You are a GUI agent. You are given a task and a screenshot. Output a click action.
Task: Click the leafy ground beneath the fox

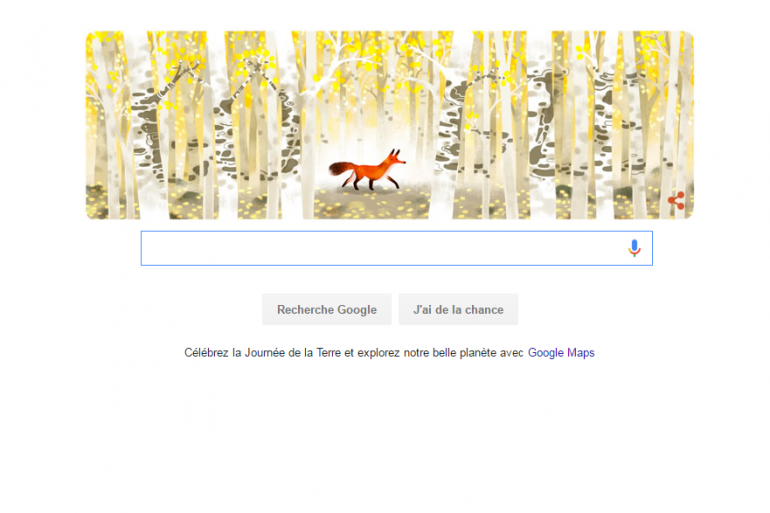[371, 203]
